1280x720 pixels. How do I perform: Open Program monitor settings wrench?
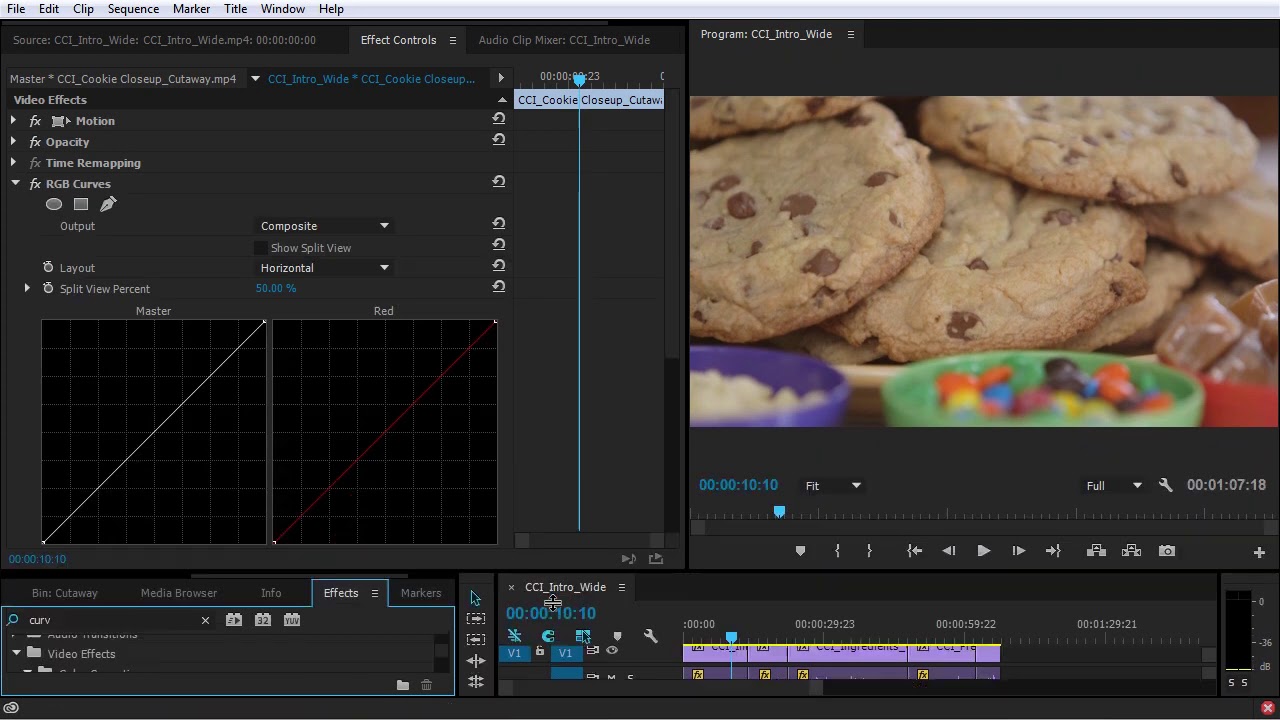pos(1165,485)
